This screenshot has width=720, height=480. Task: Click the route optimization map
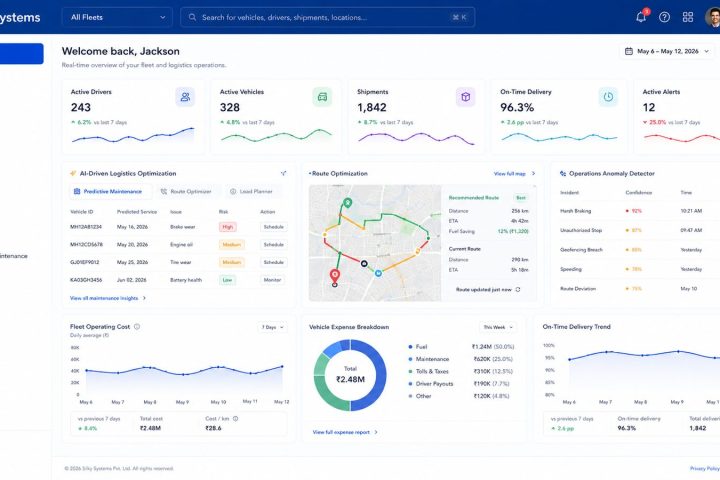pyautogui.click(x=375, y=243)
